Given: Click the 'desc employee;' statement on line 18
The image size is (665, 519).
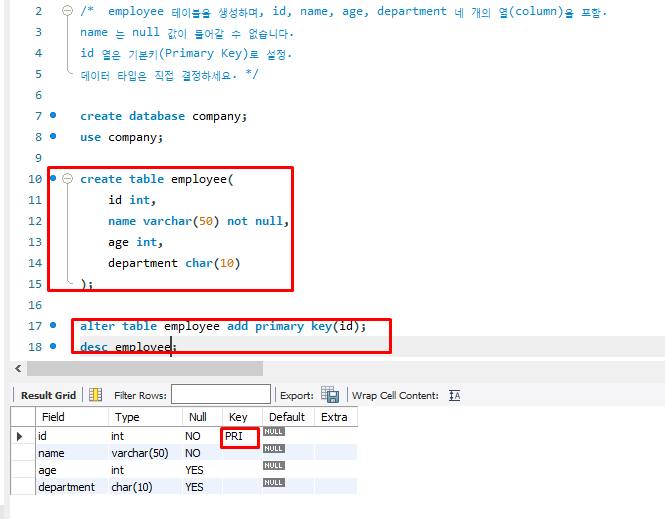Looking at the screenshot, I should click(x=129, y=347).
